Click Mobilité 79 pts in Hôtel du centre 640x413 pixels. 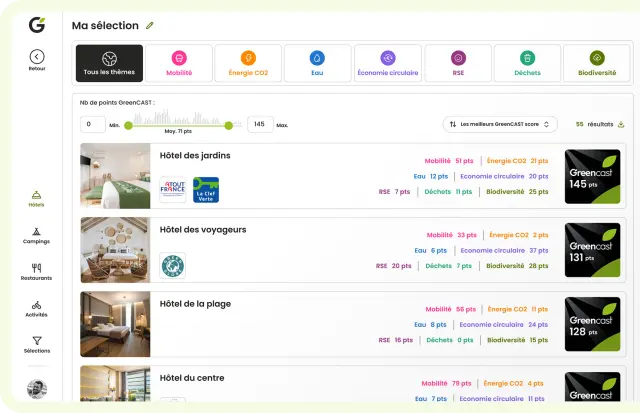[447, 383]
